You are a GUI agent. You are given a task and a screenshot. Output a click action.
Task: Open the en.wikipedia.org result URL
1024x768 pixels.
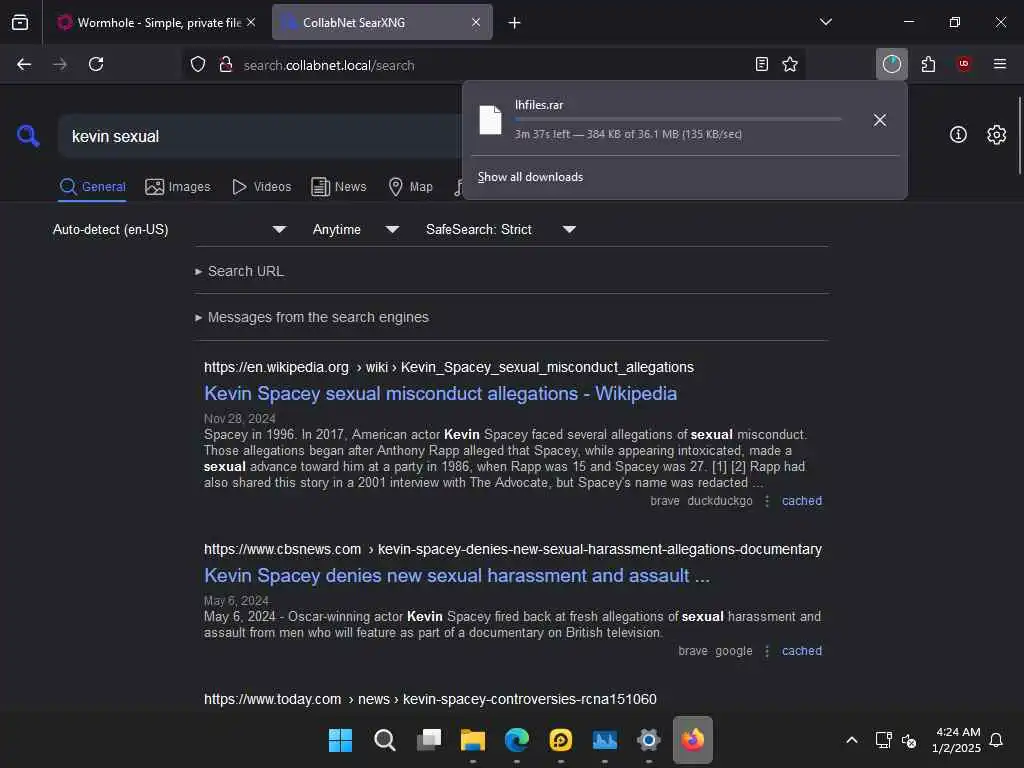(449, 367)
